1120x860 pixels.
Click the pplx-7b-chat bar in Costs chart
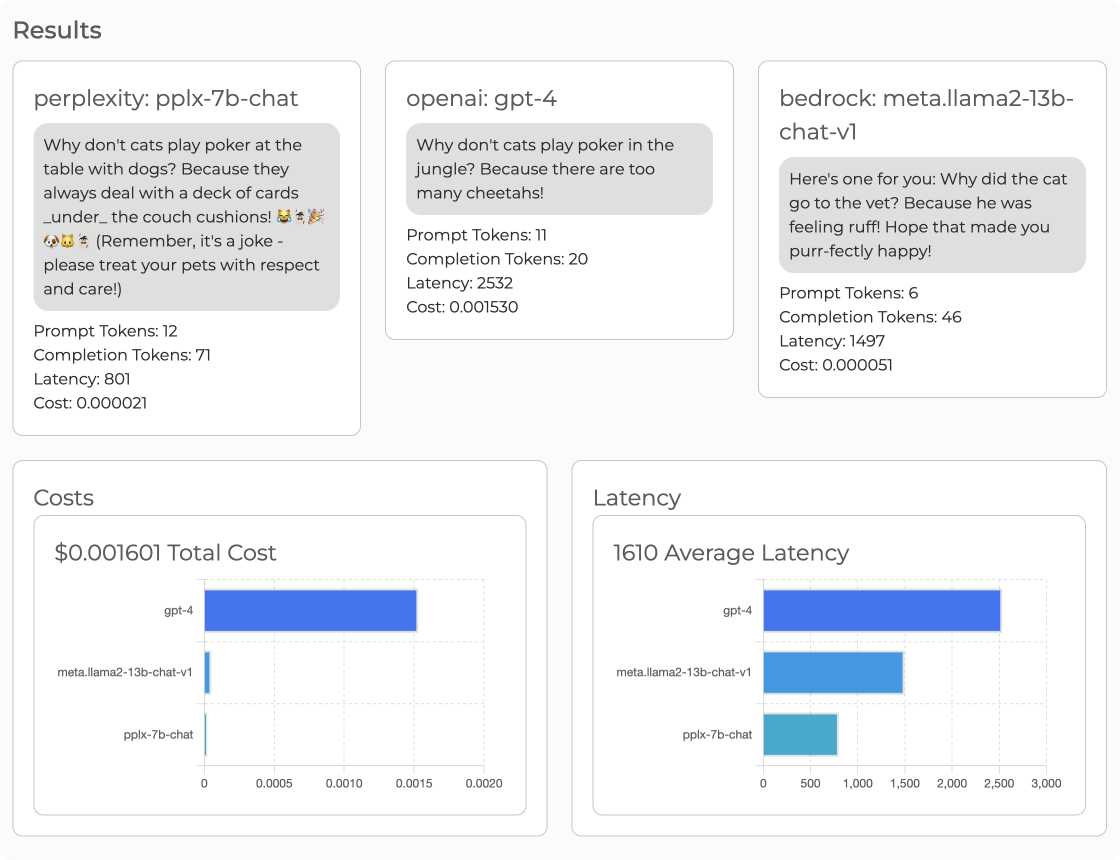pos(205,734)
